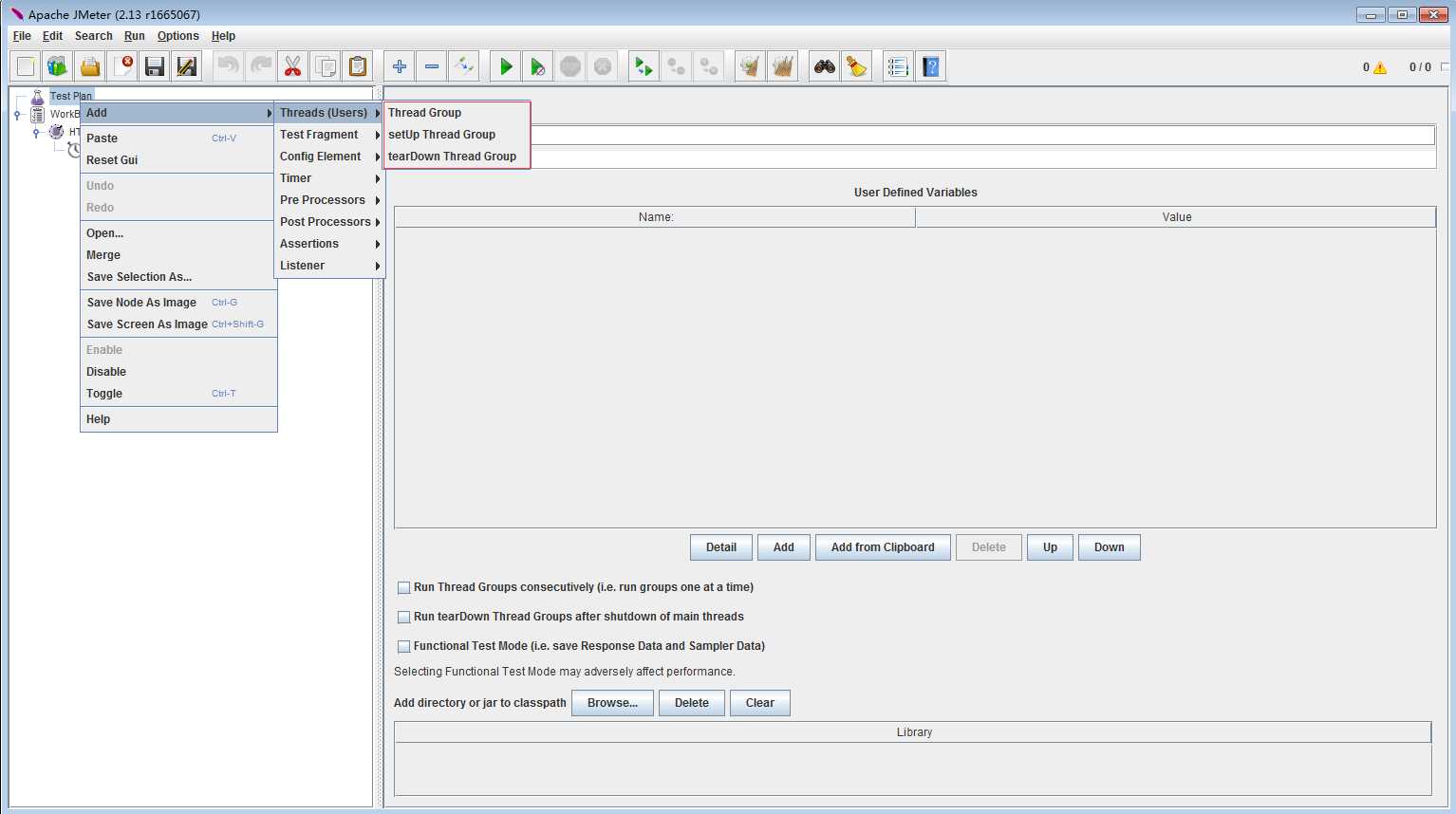Click the Detail button
The image size is (1456, 814).
721,547
